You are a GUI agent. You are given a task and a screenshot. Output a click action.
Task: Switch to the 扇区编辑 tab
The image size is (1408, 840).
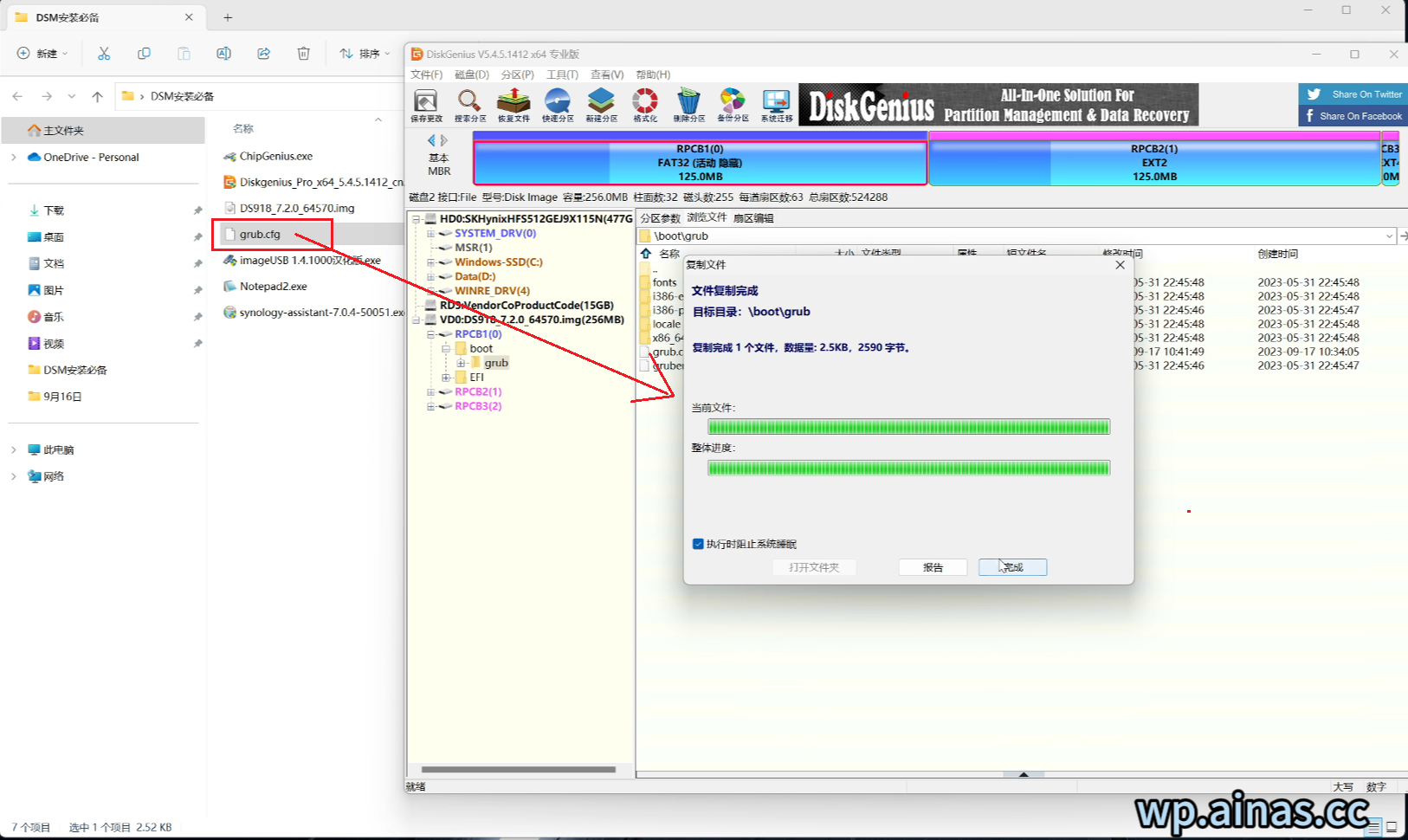pyautogui.click(x=752, y=217)
